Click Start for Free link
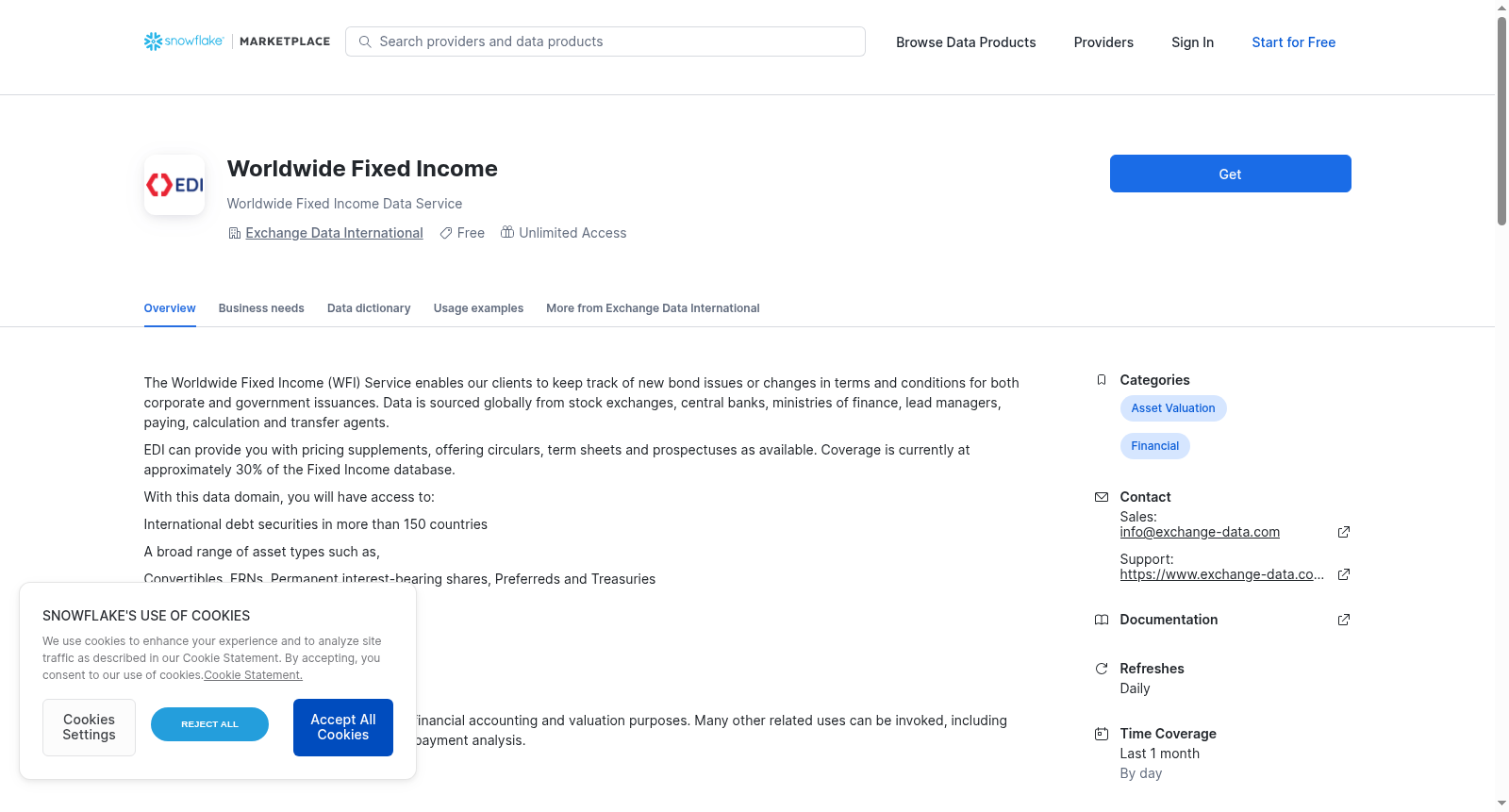The width and height of the screenshot is (1509, 812). coord(1293,42)
